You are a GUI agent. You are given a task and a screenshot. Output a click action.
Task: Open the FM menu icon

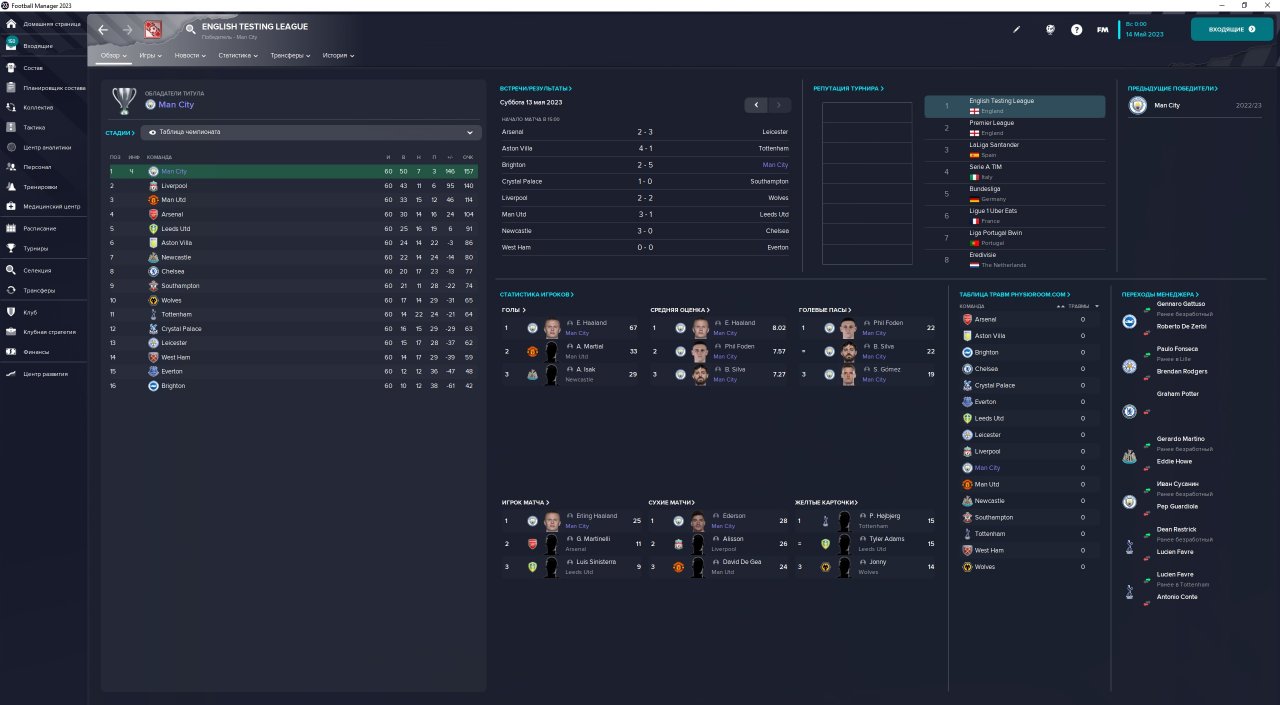coord(1102,29)
